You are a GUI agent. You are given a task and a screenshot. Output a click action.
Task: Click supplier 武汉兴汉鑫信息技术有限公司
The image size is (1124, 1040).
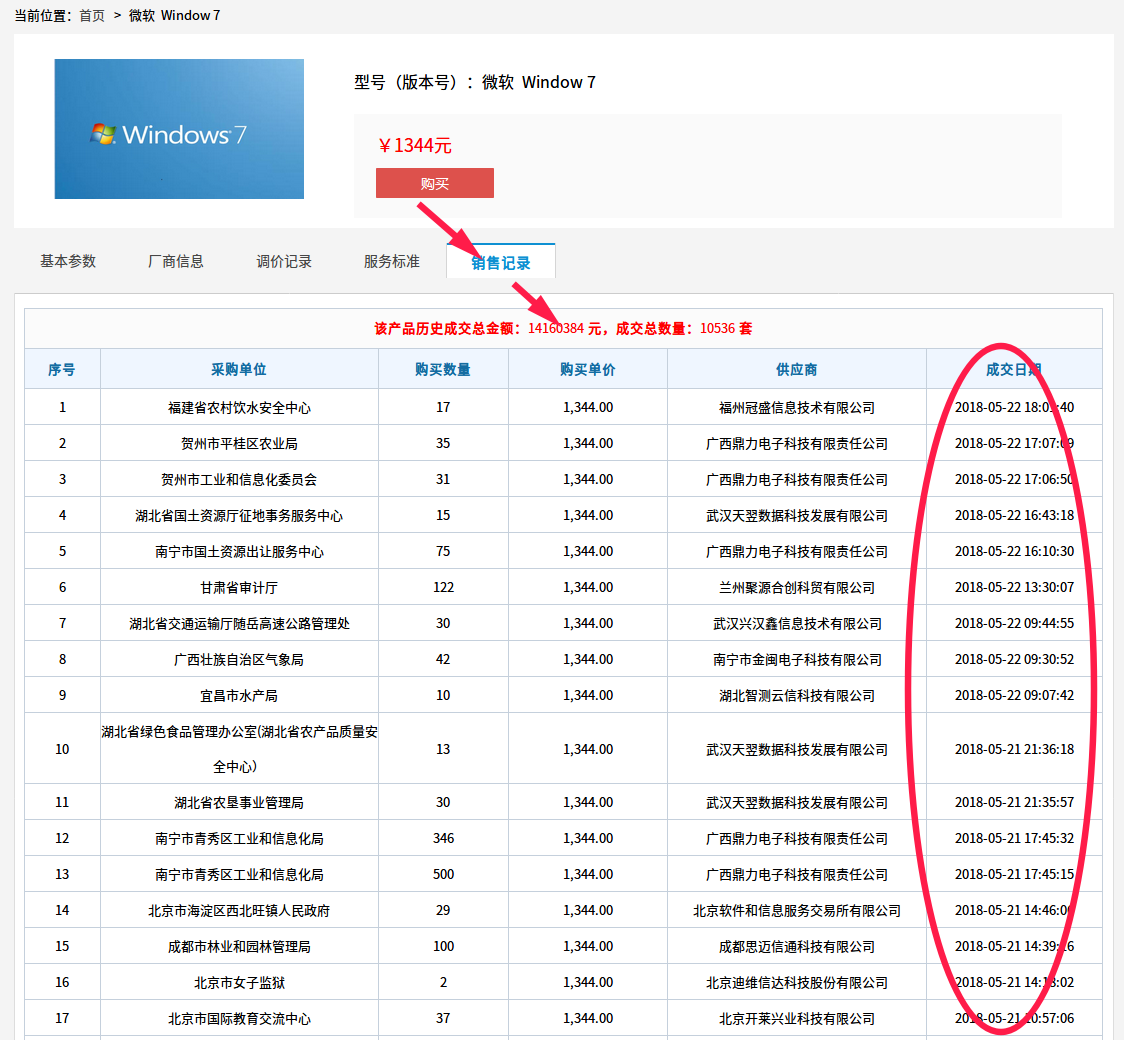pyautogui.click(x=796, y=624)
